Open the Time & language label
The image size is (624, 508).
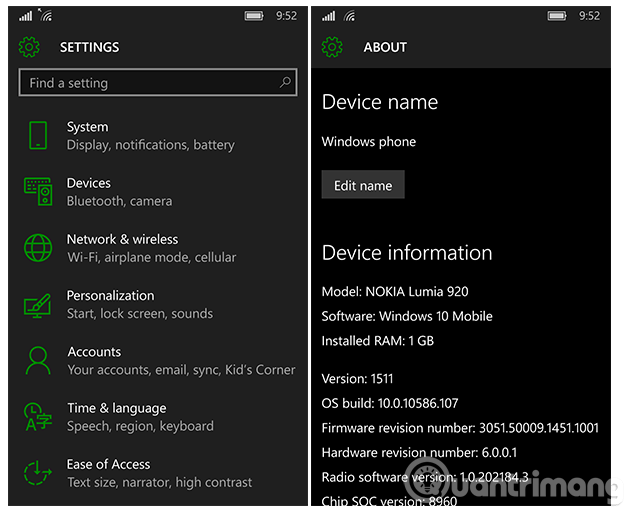click(117, 408)
